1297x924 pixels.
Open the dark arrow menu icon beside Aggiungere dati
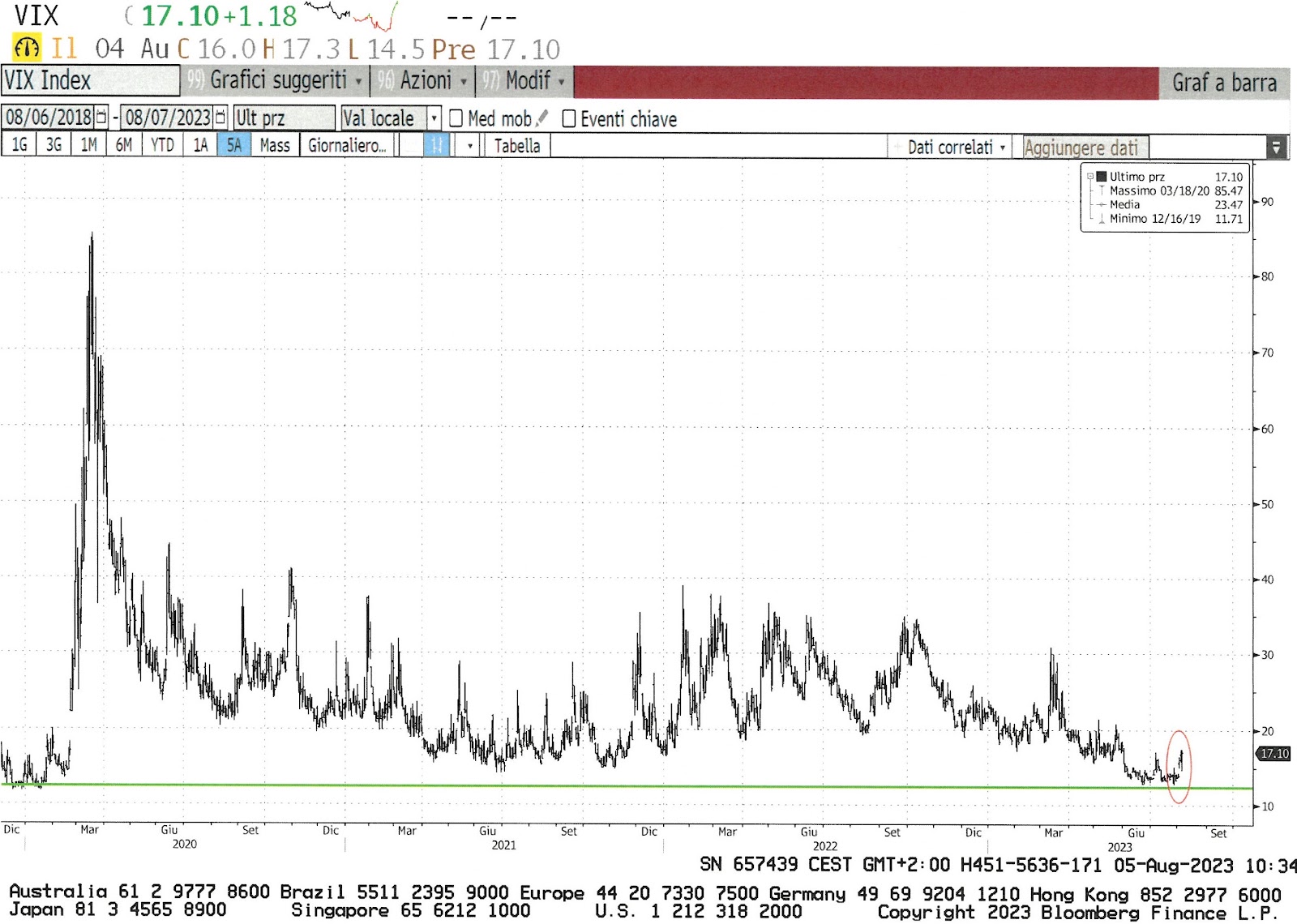click(x=1276, y=148)
